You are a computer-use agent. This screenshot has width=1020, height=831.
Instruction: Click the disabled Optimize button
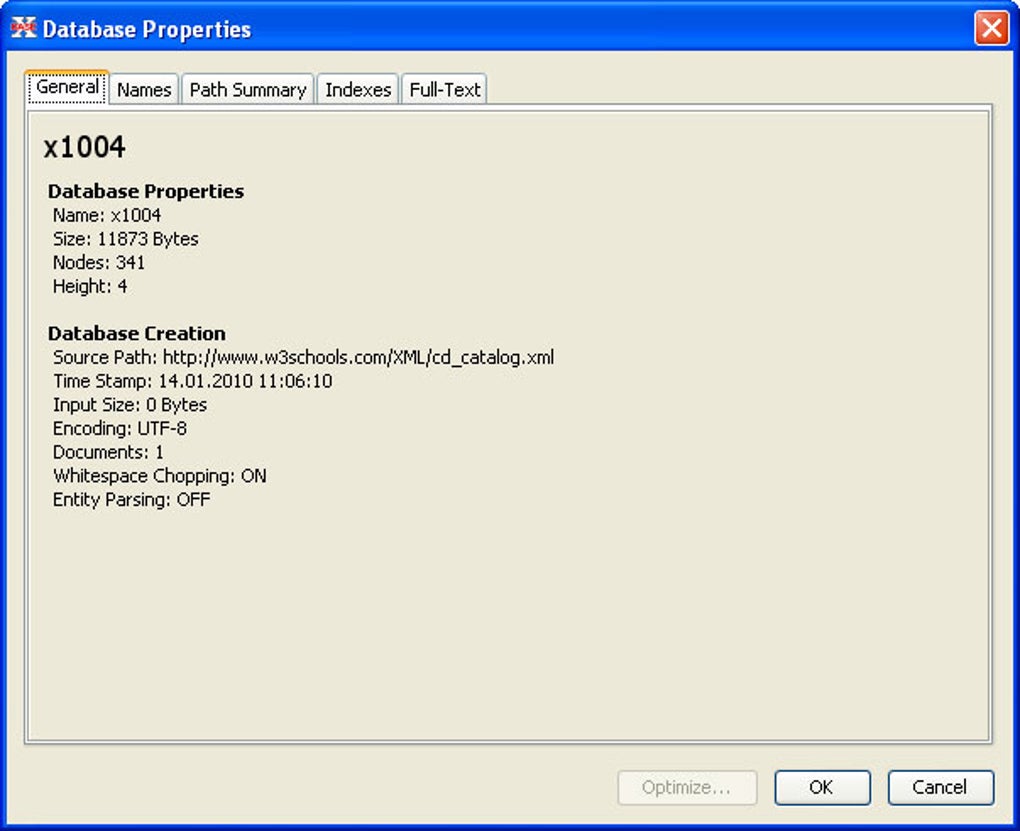[x=686, y=787]
